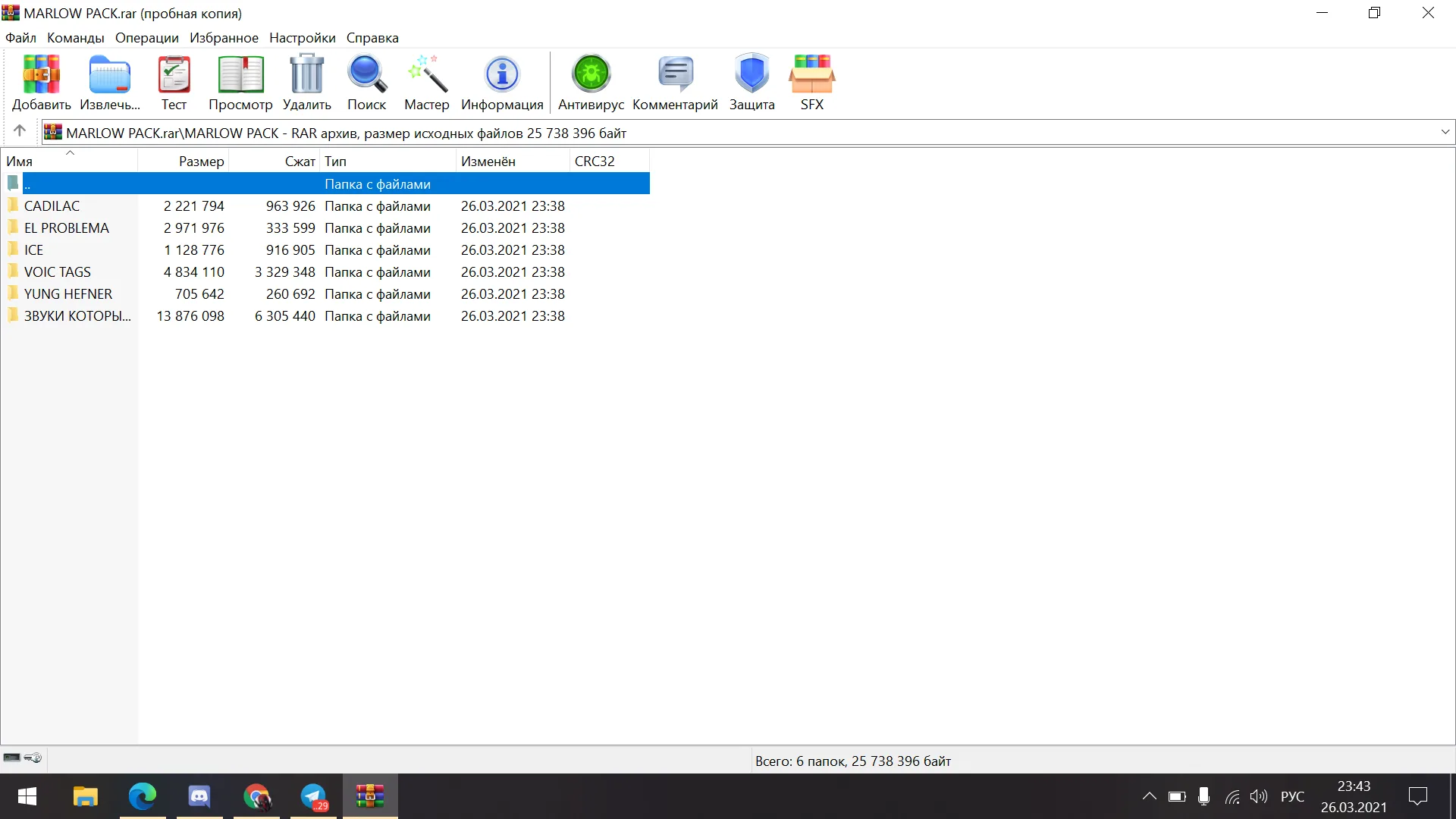This screenshot has width=1456, height=819.
Task: Sort by the Тип column header
Action: click(x=388, y=161)
